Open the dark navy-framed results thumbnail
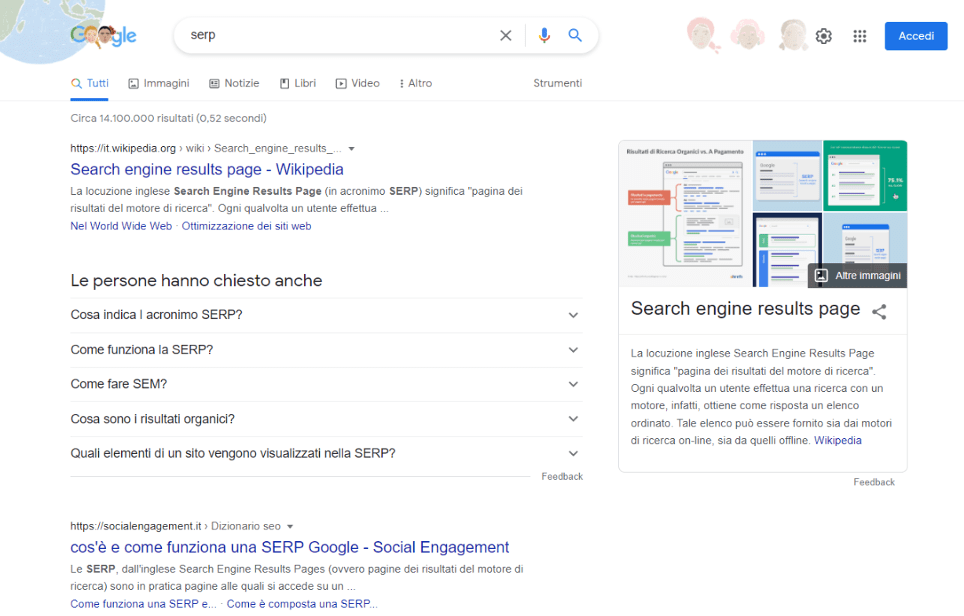964x616 pixels. click(787, 250)
